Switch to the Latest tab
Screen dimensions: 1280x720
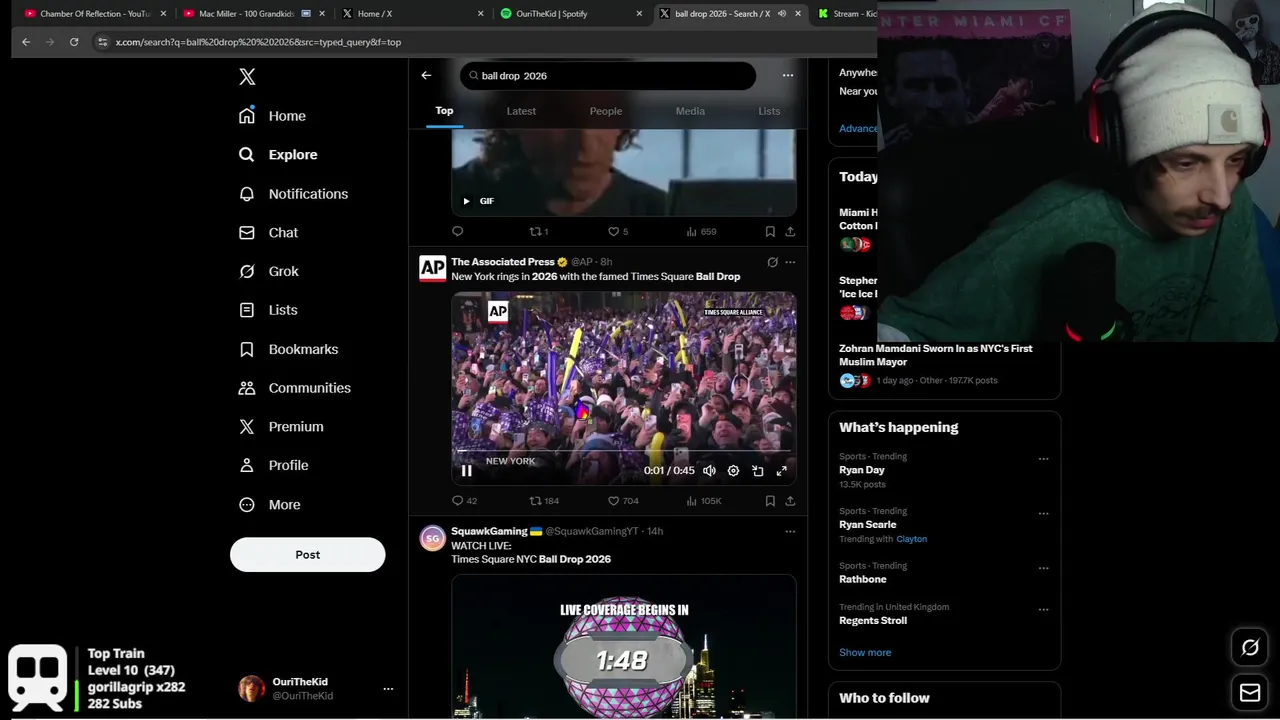point(521,111)
